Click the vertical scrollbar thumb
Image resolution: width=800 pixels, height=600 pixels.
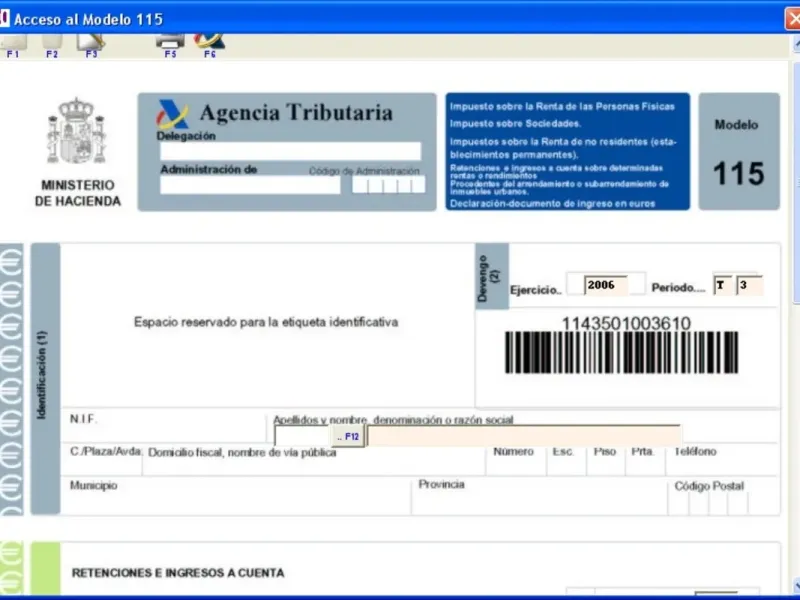(x=796, y=181)
